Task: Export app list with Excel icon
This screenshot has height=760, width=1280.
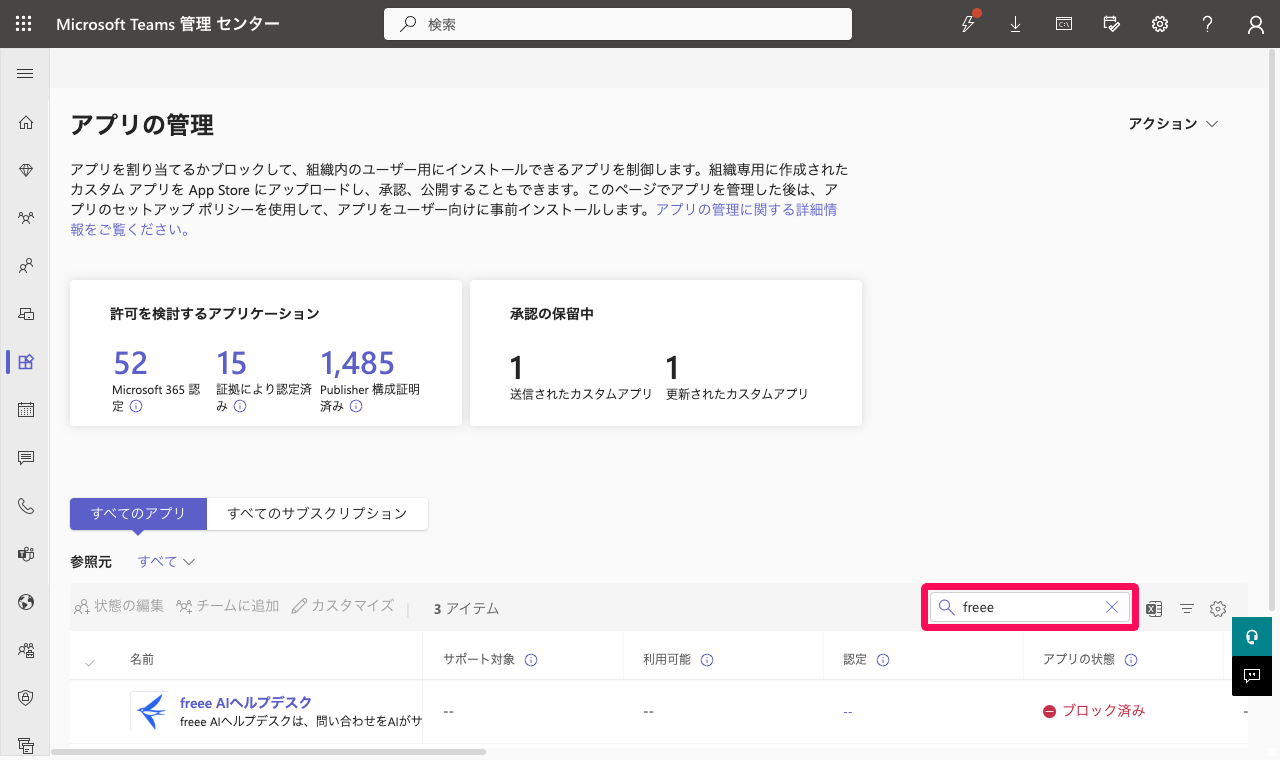Action: [x=1154, y=608]
